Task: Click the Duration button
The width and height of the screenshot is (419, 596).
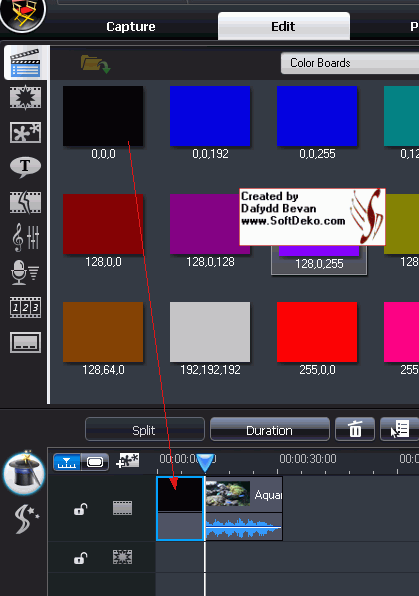Action: click(270, 430)
